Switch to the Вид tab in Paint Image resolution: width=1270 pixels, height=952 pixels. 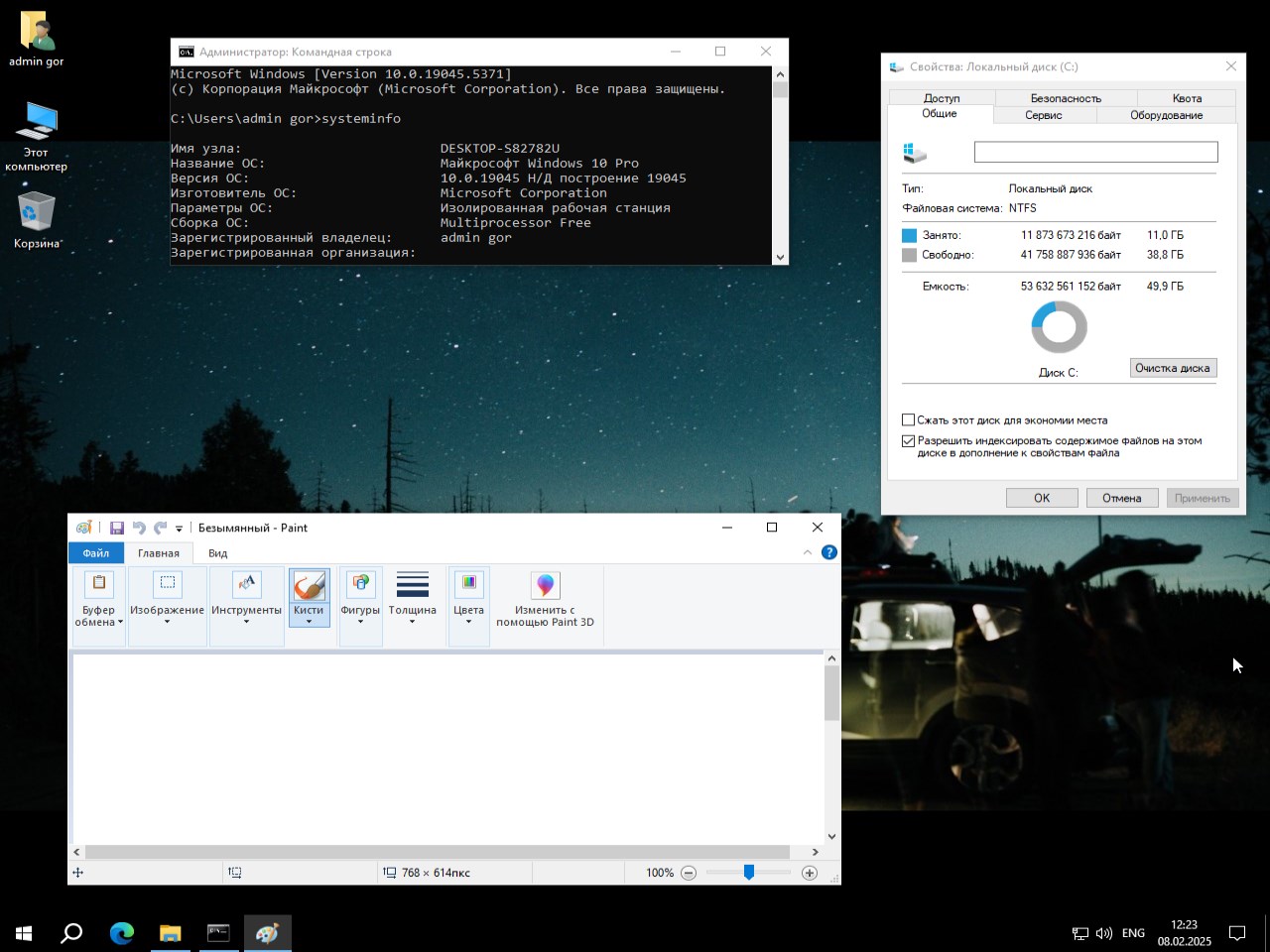217,553
